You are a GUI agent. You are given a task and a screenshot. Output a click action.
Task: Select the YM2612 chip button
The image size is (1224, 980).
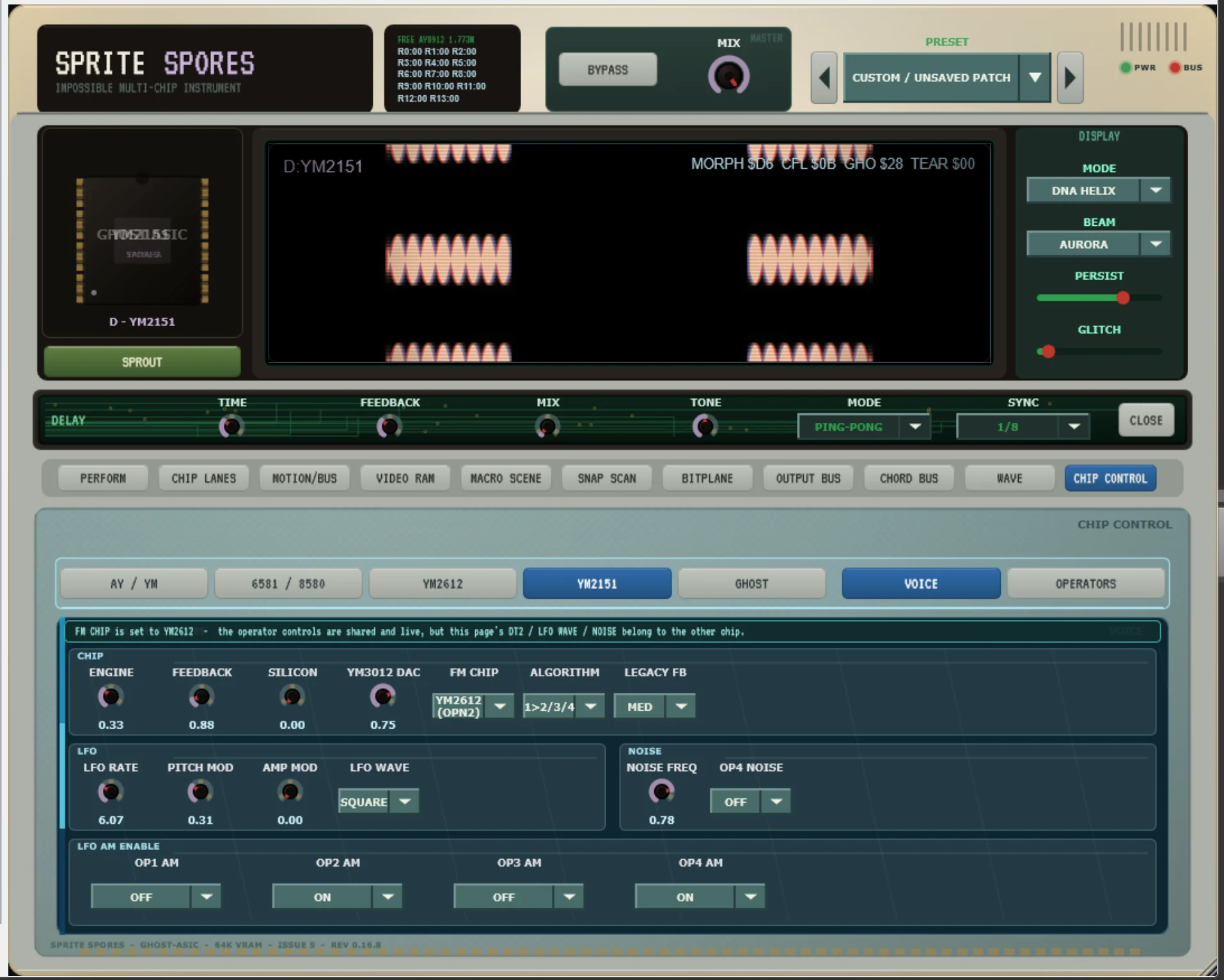click(443, 583)
